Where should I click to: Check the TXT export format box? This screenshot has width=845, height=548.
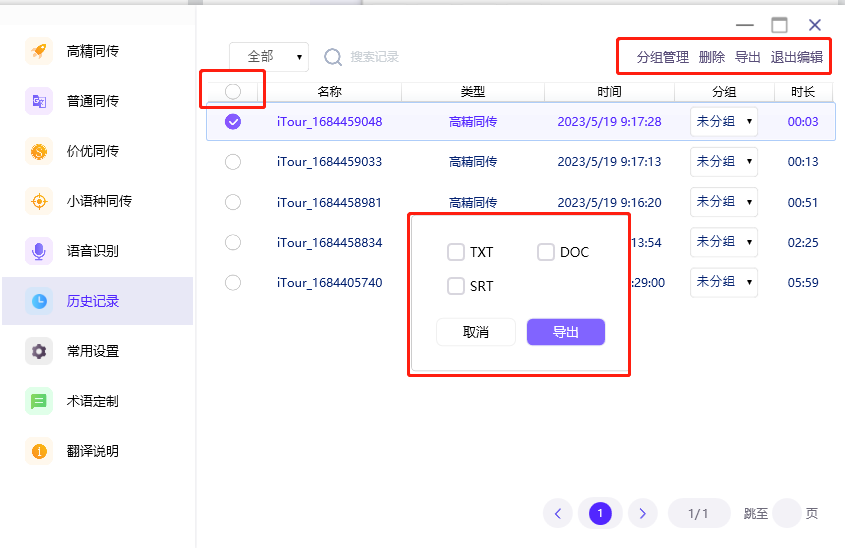coord(456,252)
